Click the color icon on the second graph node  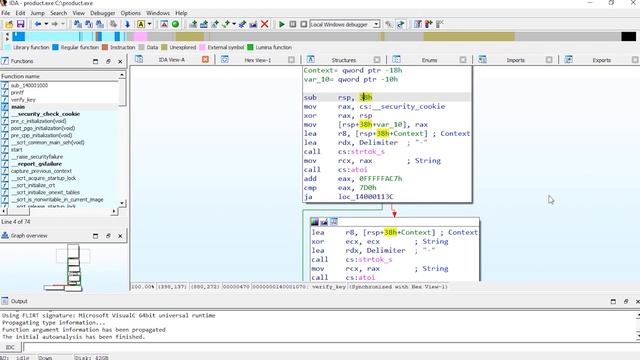pyautogui.click(x=315, y=222)
